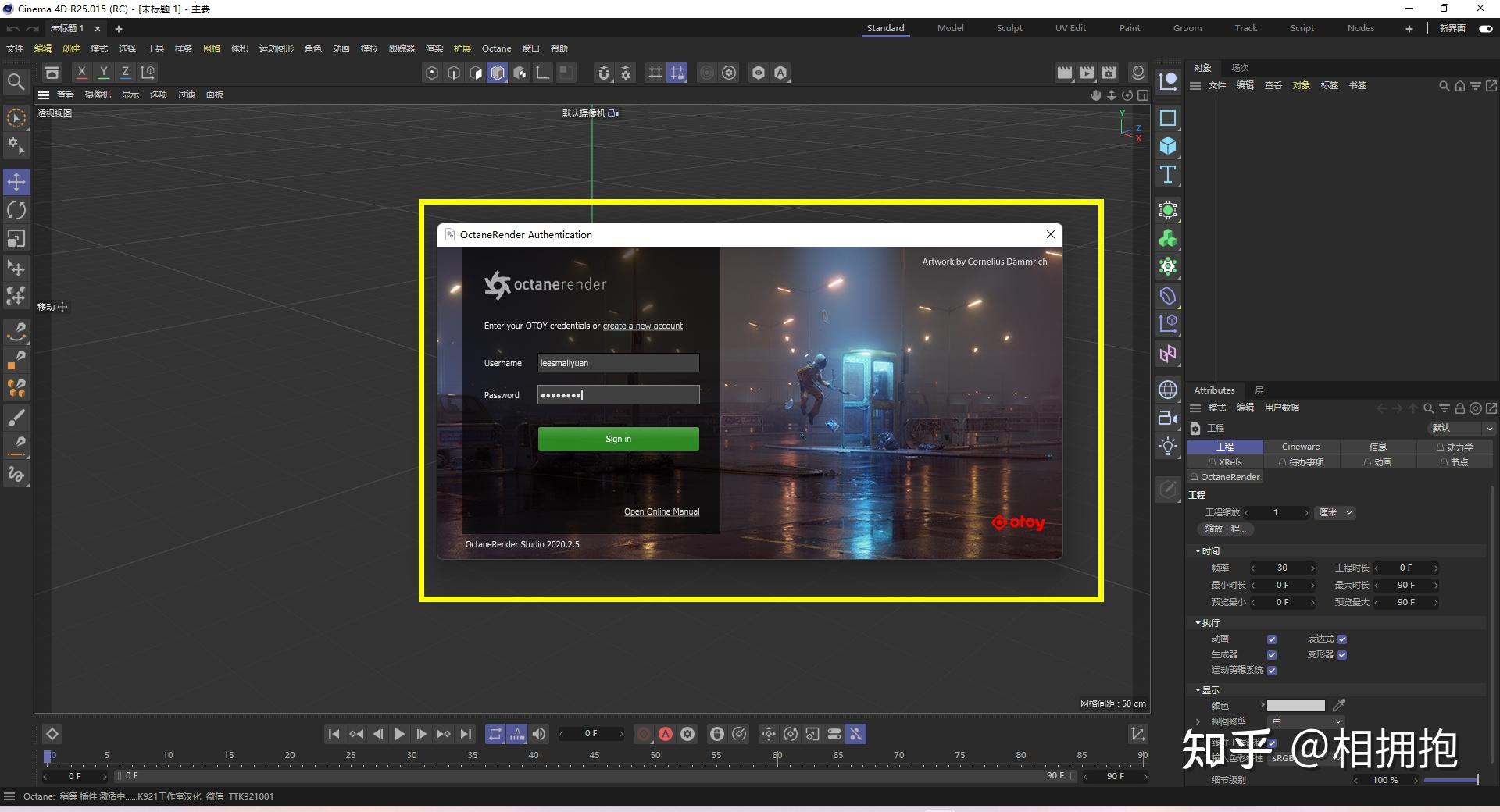The width and height of the screenshot is (1500, 812).
Task: Add a Cube primitive from right palette
Action: coord(1168,146)
